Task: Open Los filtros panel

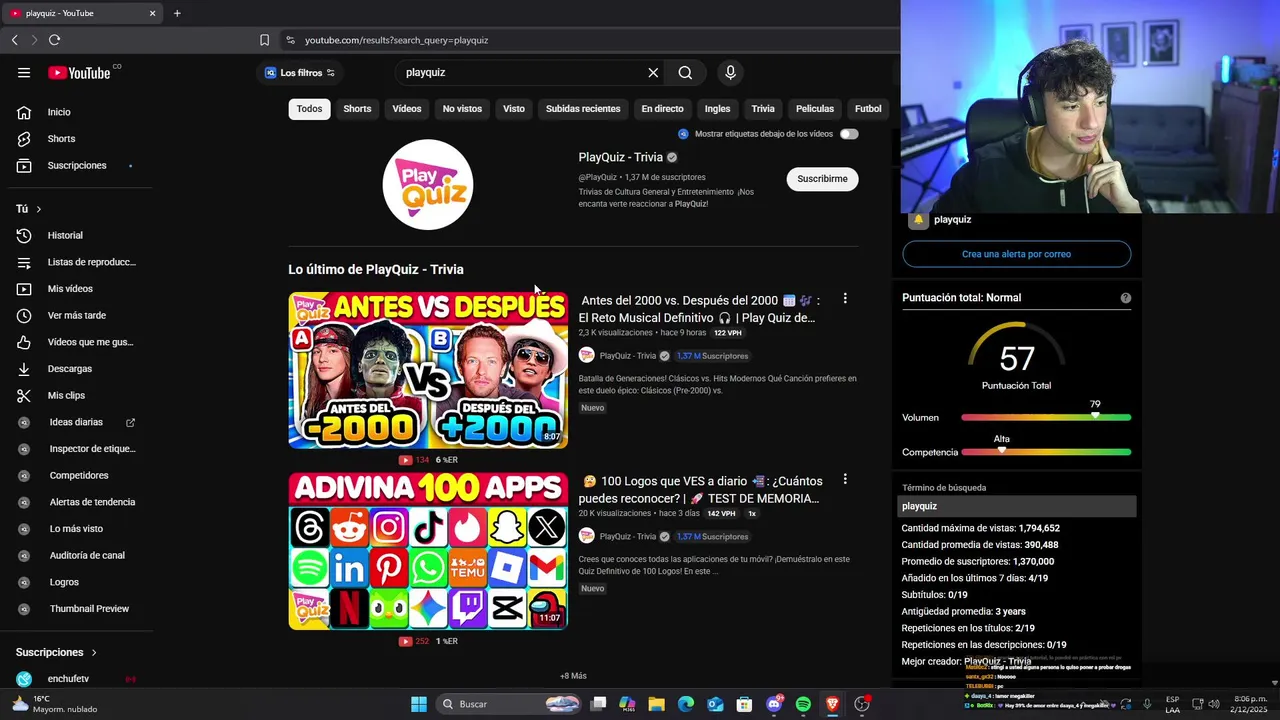Action: [x=299, y=73]
